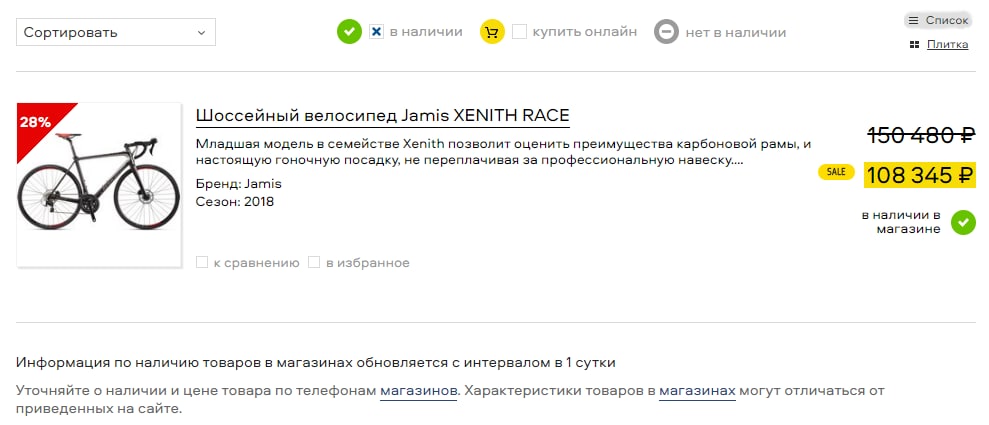The image size is (989, 425).
Task: Click the «в наличии в магазине» text
Action: [901, 222]
